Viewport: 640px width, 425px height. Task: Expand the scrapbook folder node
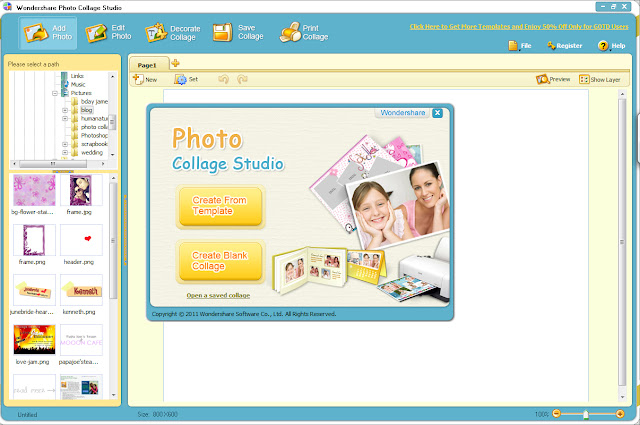[x=65, y=144]
